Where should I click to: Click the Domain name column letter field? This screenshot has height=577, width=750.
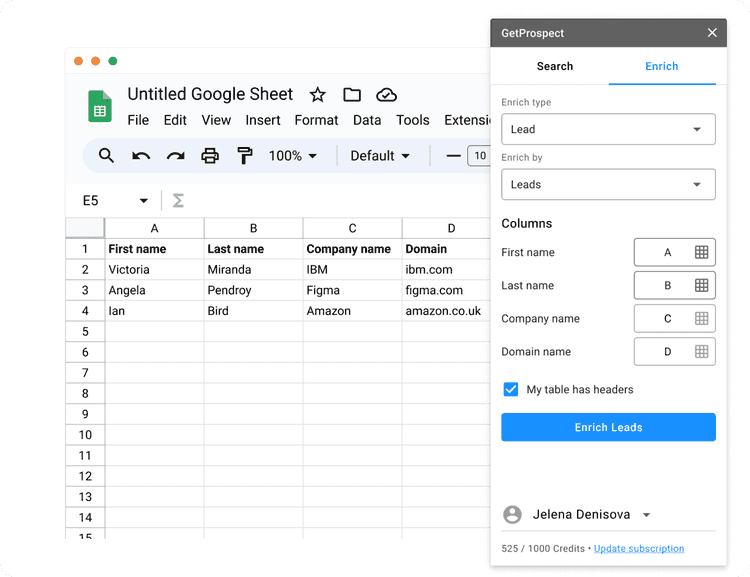click(x=674, y=352)
